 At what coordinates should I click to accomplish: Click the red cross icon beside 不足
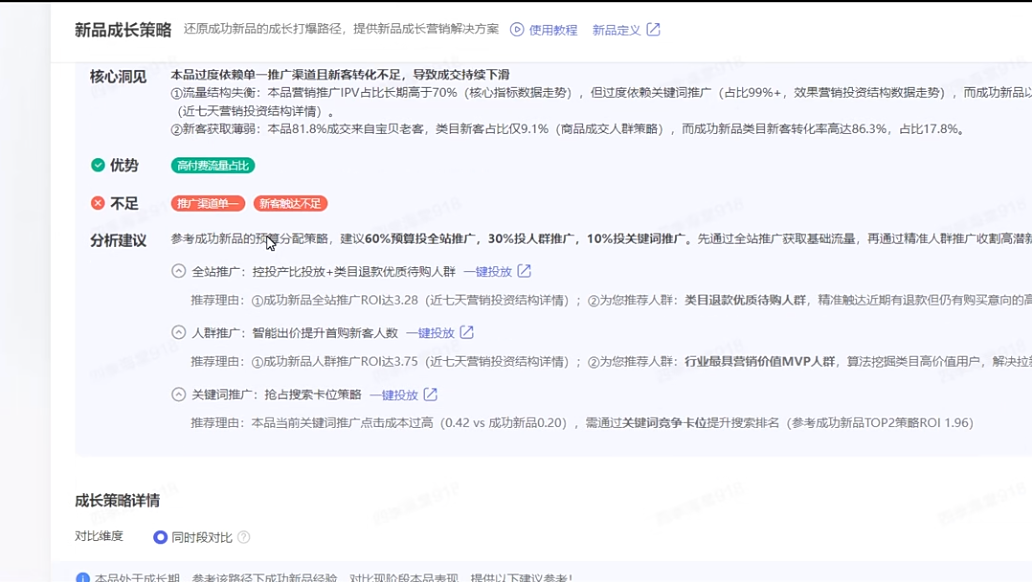[x=98, y=203]
